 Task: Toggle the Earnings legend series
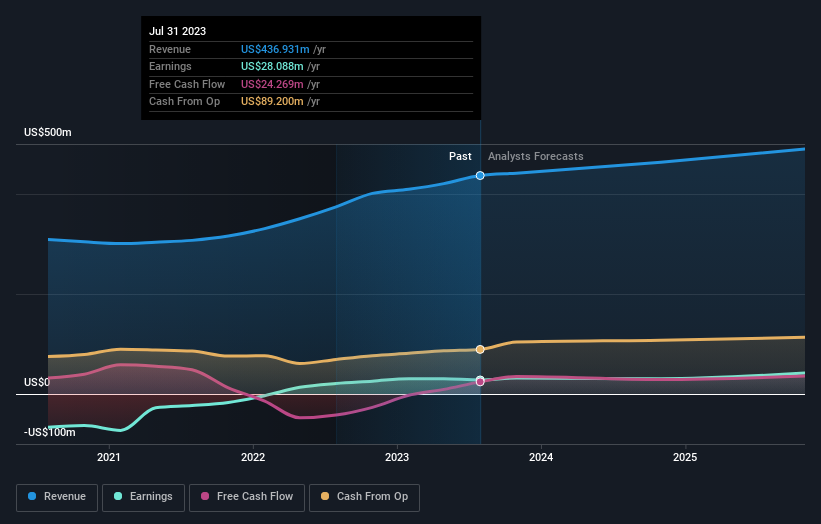click(x=143, y=497)
